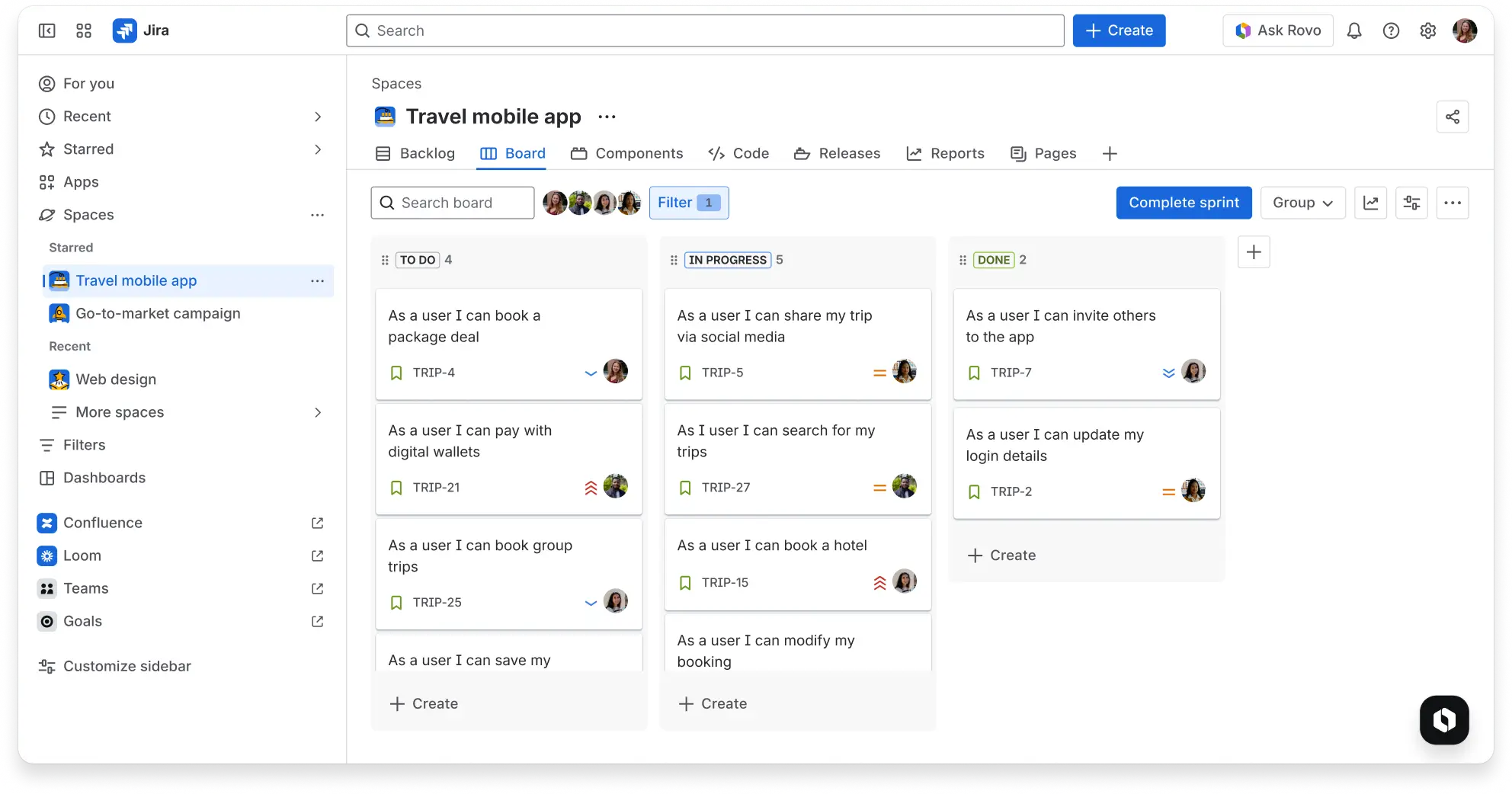Screen dimensions: 1512x794
Task: Click the global Search field
Action: coord(705,30)
